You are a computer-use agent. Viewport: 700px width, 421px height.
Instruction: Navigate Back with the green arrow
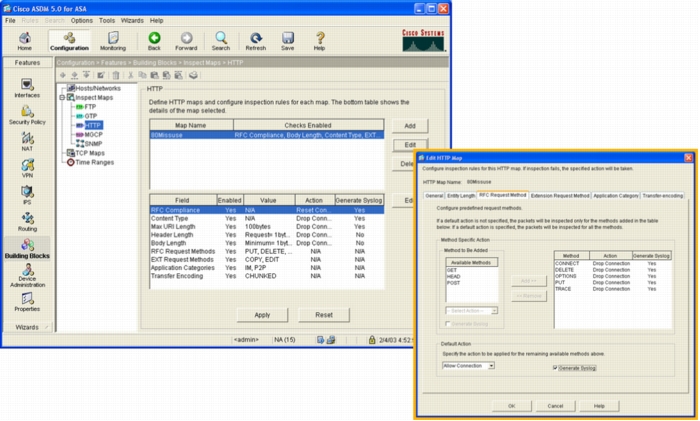(154, 41)
